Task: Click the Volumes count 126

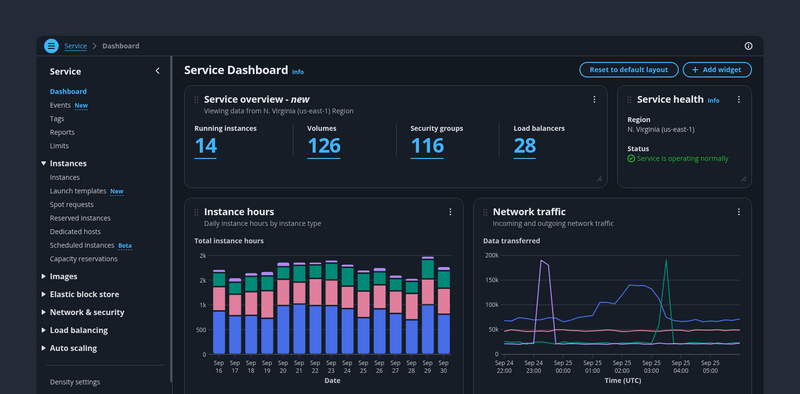Action: point(323,146)
